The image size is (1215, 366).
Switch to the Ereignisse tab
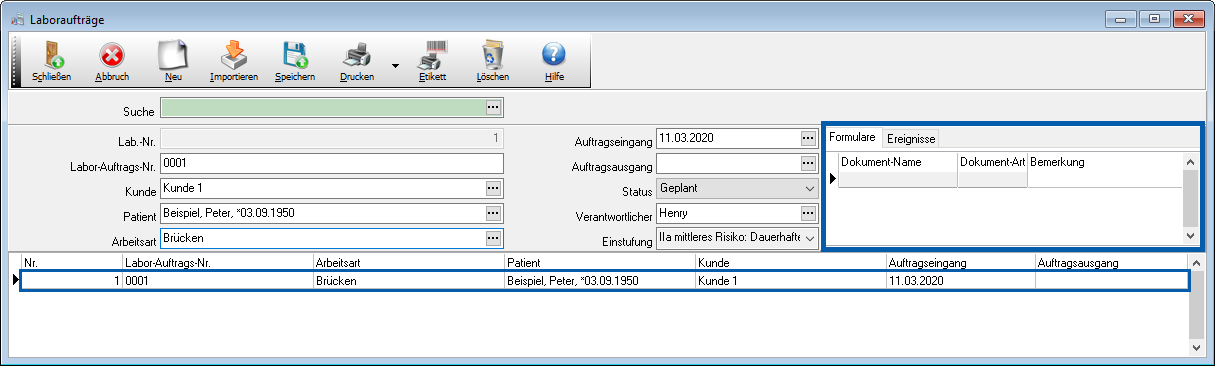[911, 139]
